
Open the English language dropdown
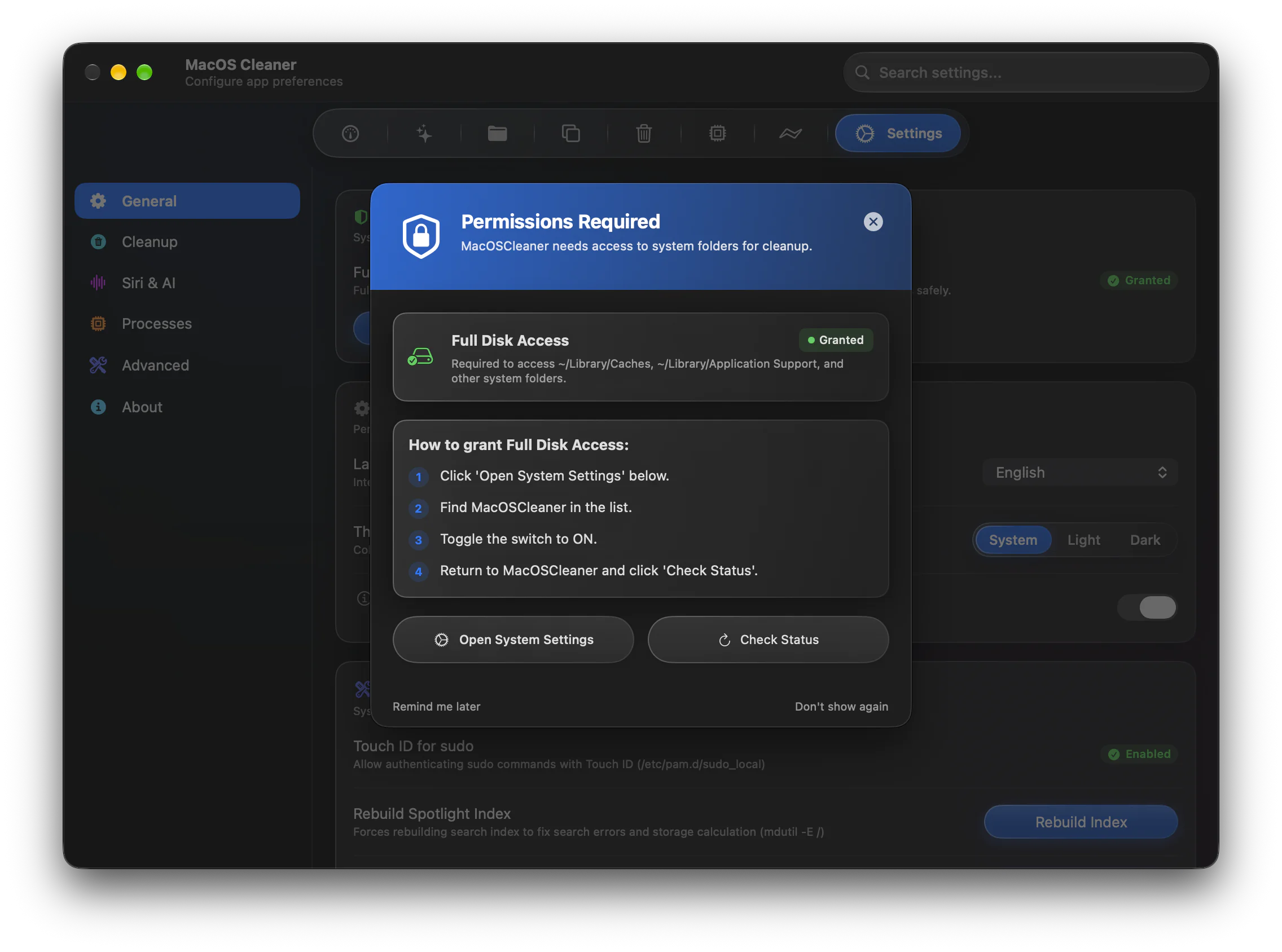[1079, 473]
